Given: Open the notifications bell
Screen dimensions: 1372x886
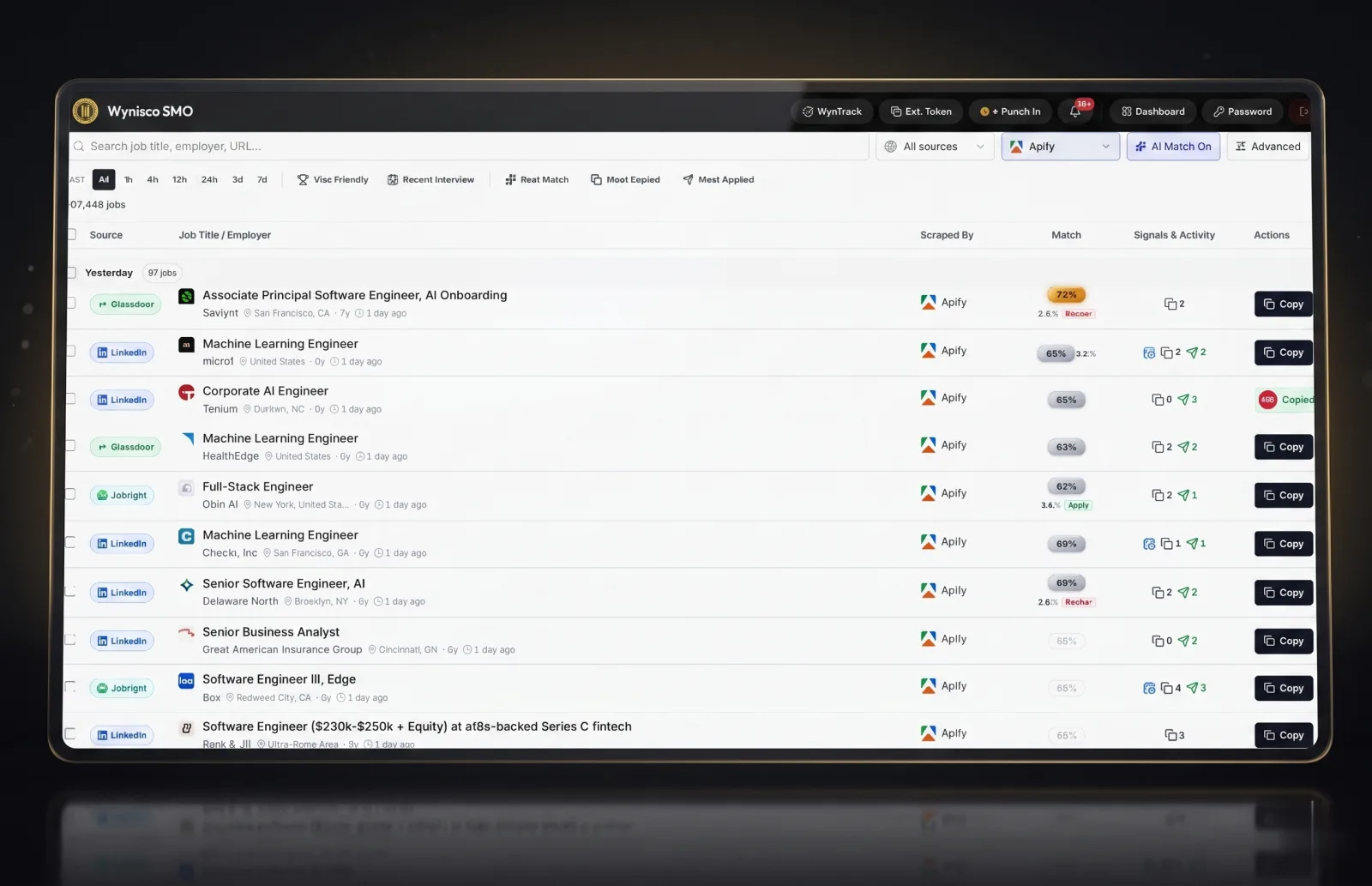Looking at the screenshot, I should (1075, 112).
